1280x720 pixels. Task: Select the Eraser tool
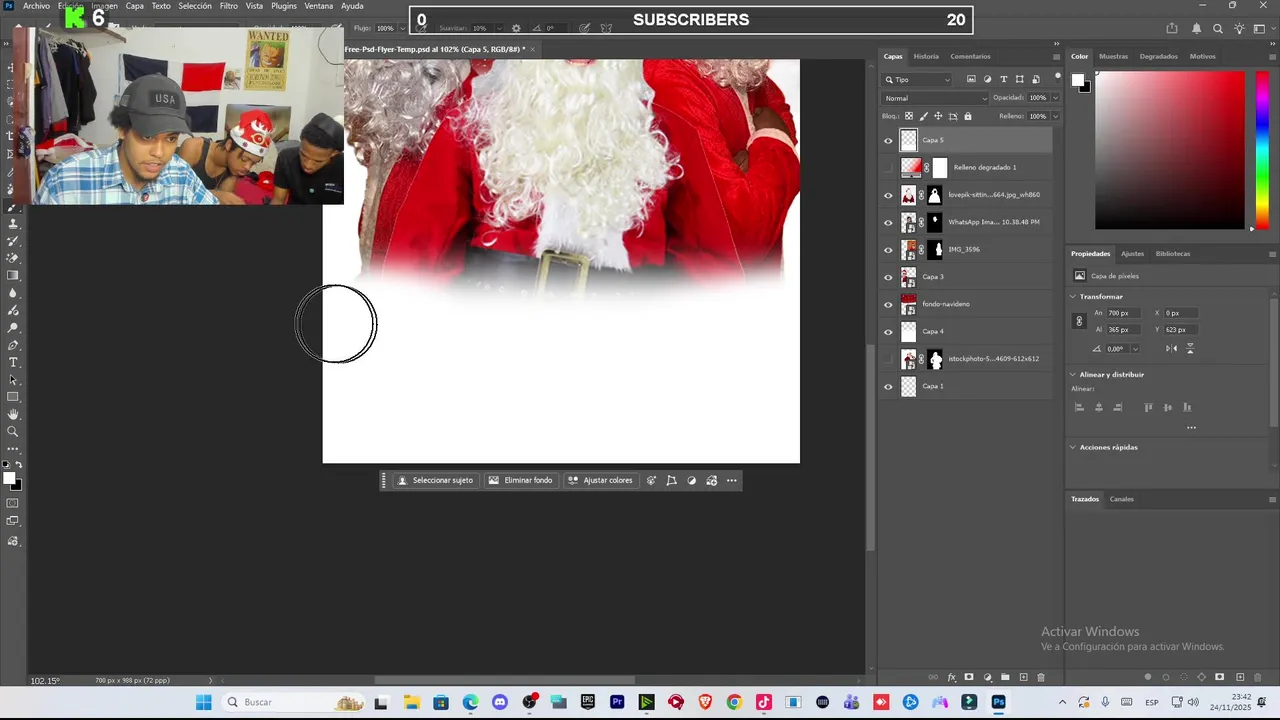tap(13, 258)
